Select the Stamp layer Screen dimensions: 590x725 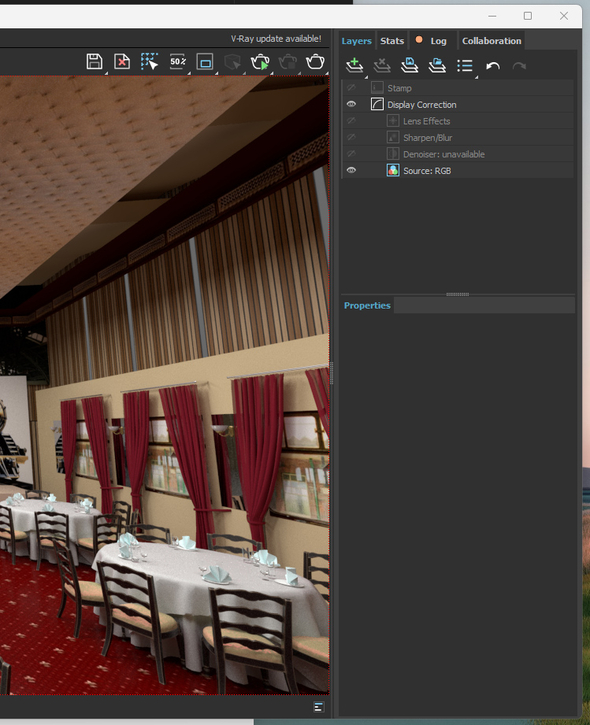point(458,88)
